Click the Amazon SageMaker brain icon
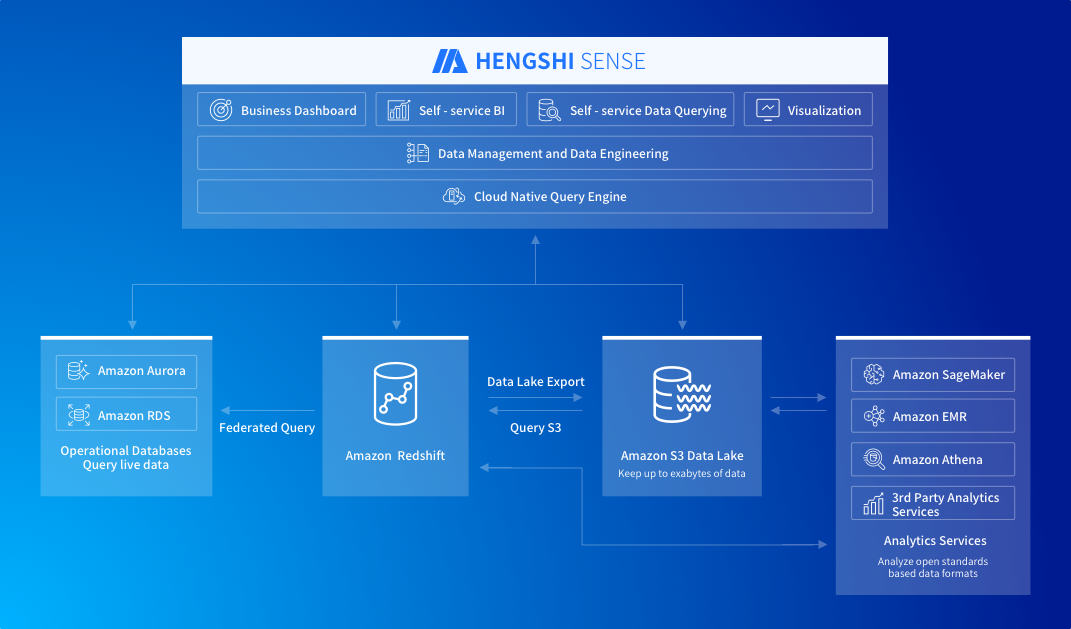This screenshot has width=1071, height=629. [874, 374]
